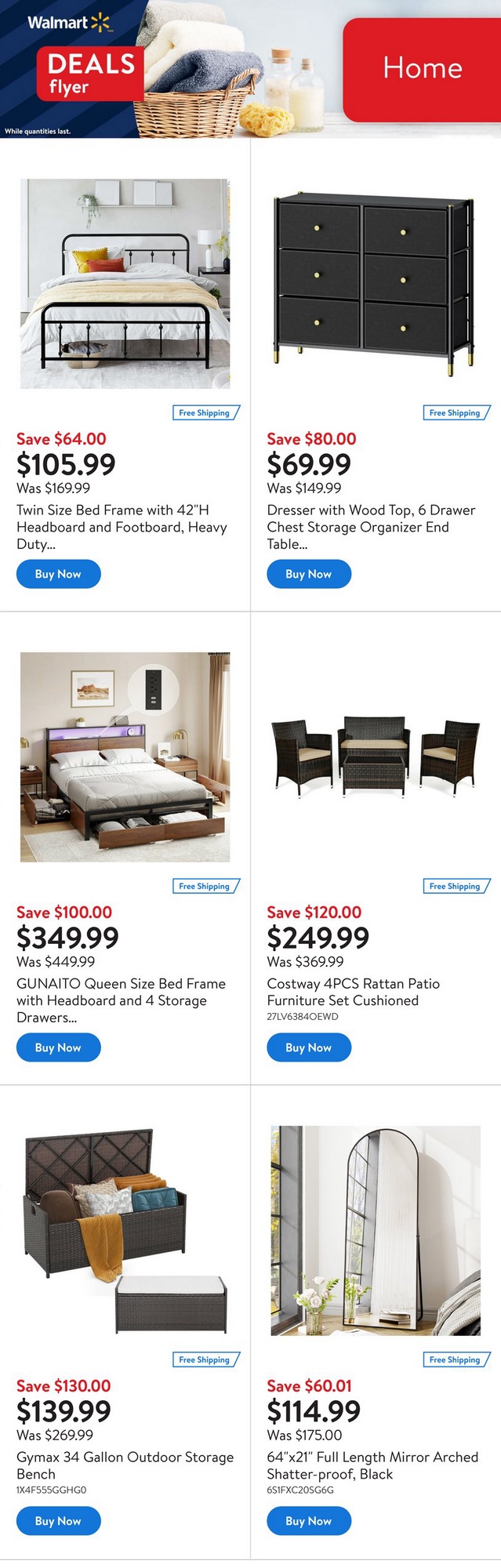This screenshot has width=501, height=1568.
Task: Open the Costway 4PCS Rattan Patio title
Action: coord(353,992)
